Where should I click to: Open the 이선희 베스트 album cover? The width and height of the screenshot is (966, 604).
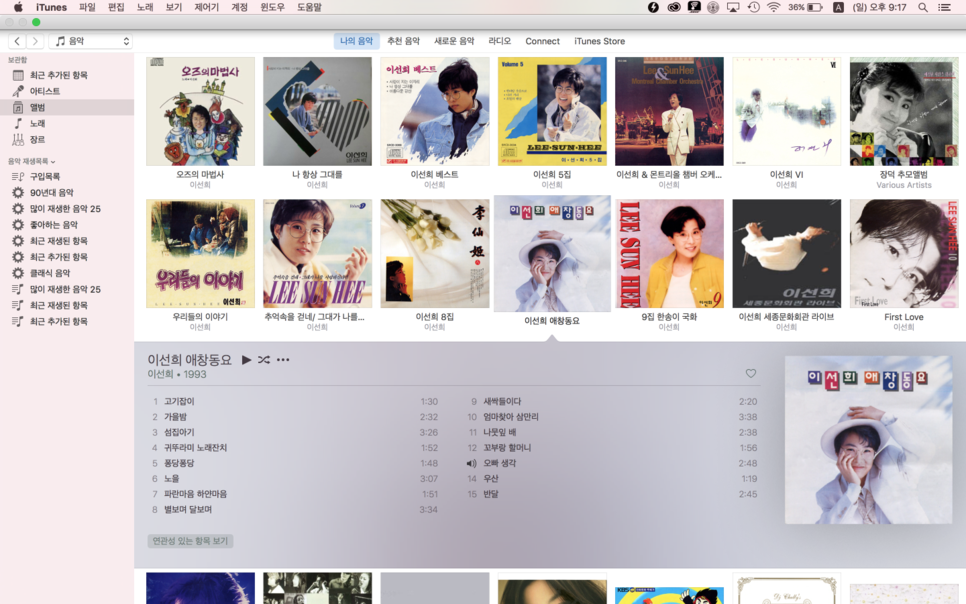pyautogui.click(x=435, y=112)
